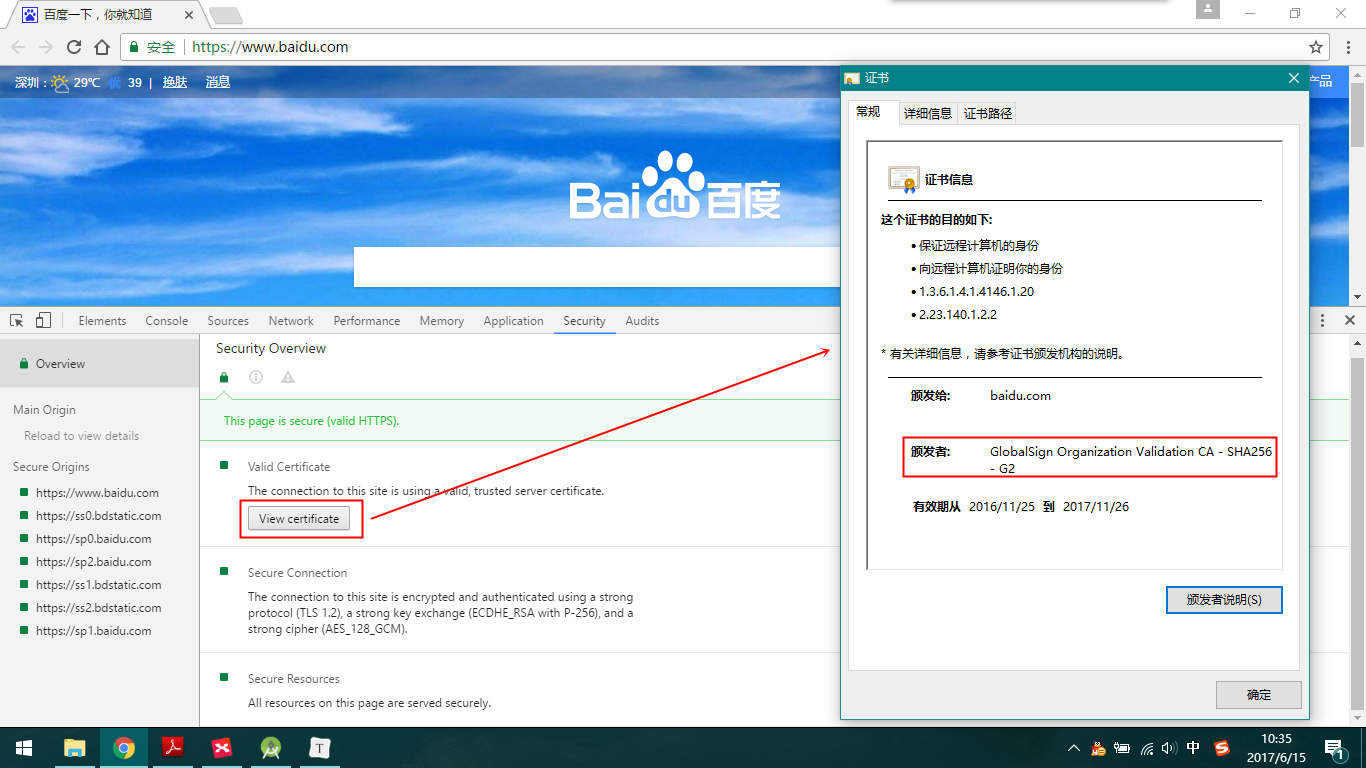Select the info filter icon in Security Overview
This screenshot has width=1366, height=768.
coord(256,377)
